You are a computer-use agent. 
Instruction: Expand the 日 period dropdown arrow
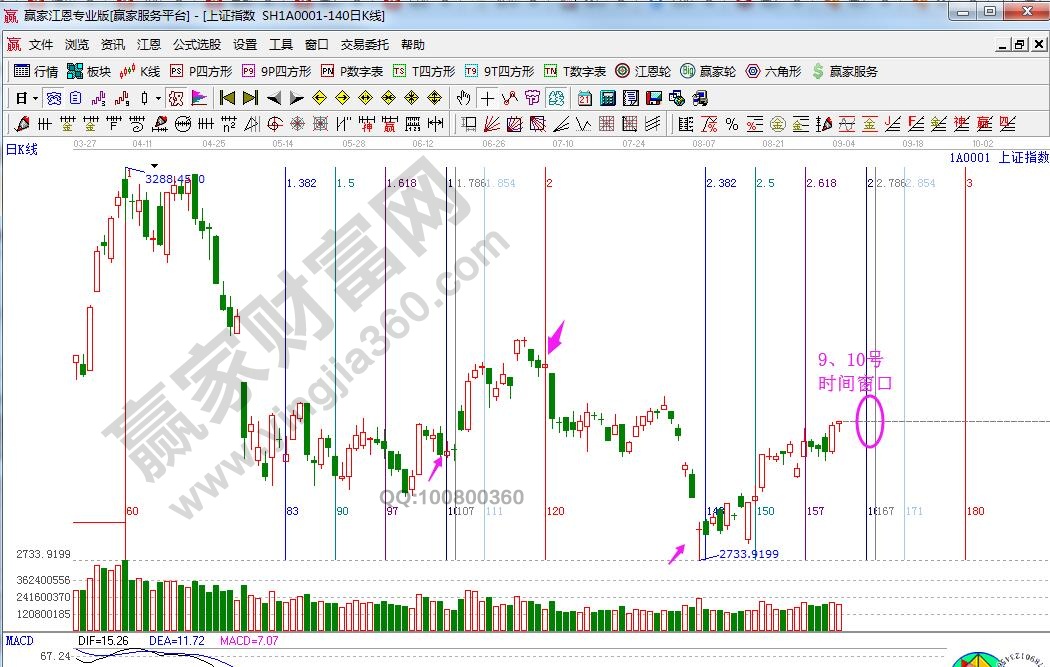[35, 98]
